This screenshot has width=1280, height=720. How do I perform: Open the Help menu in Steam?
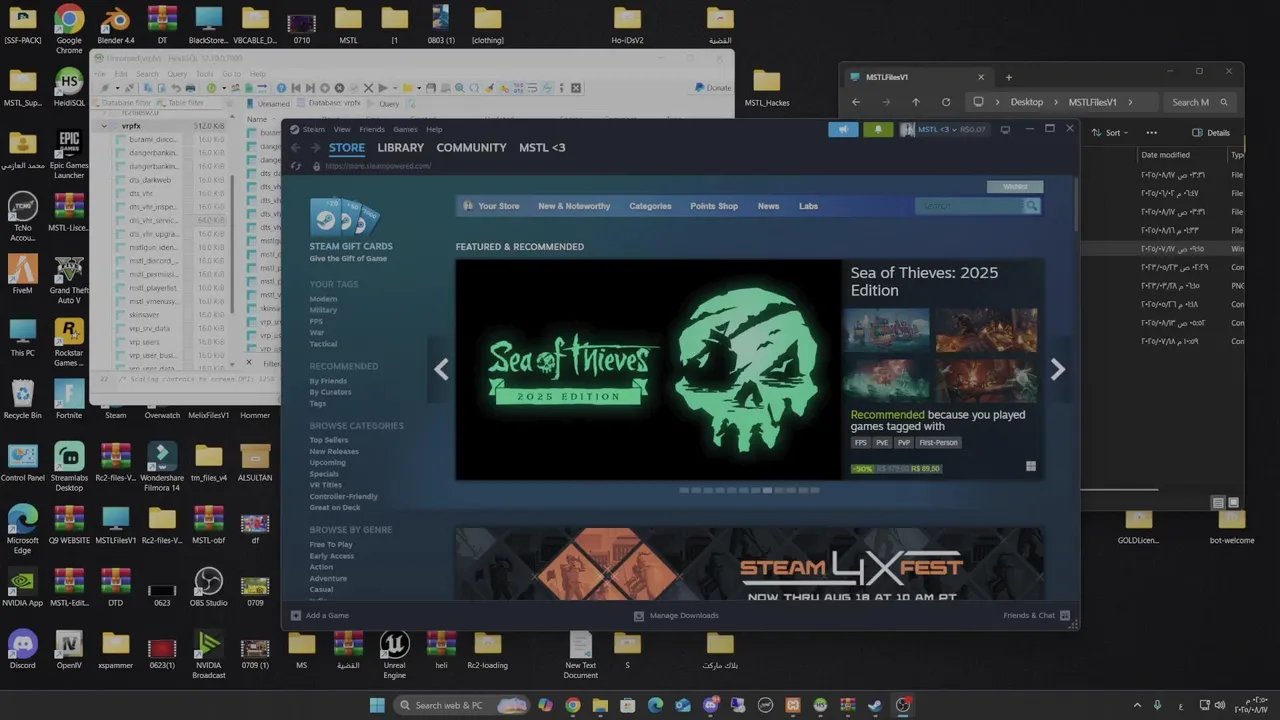434,129
